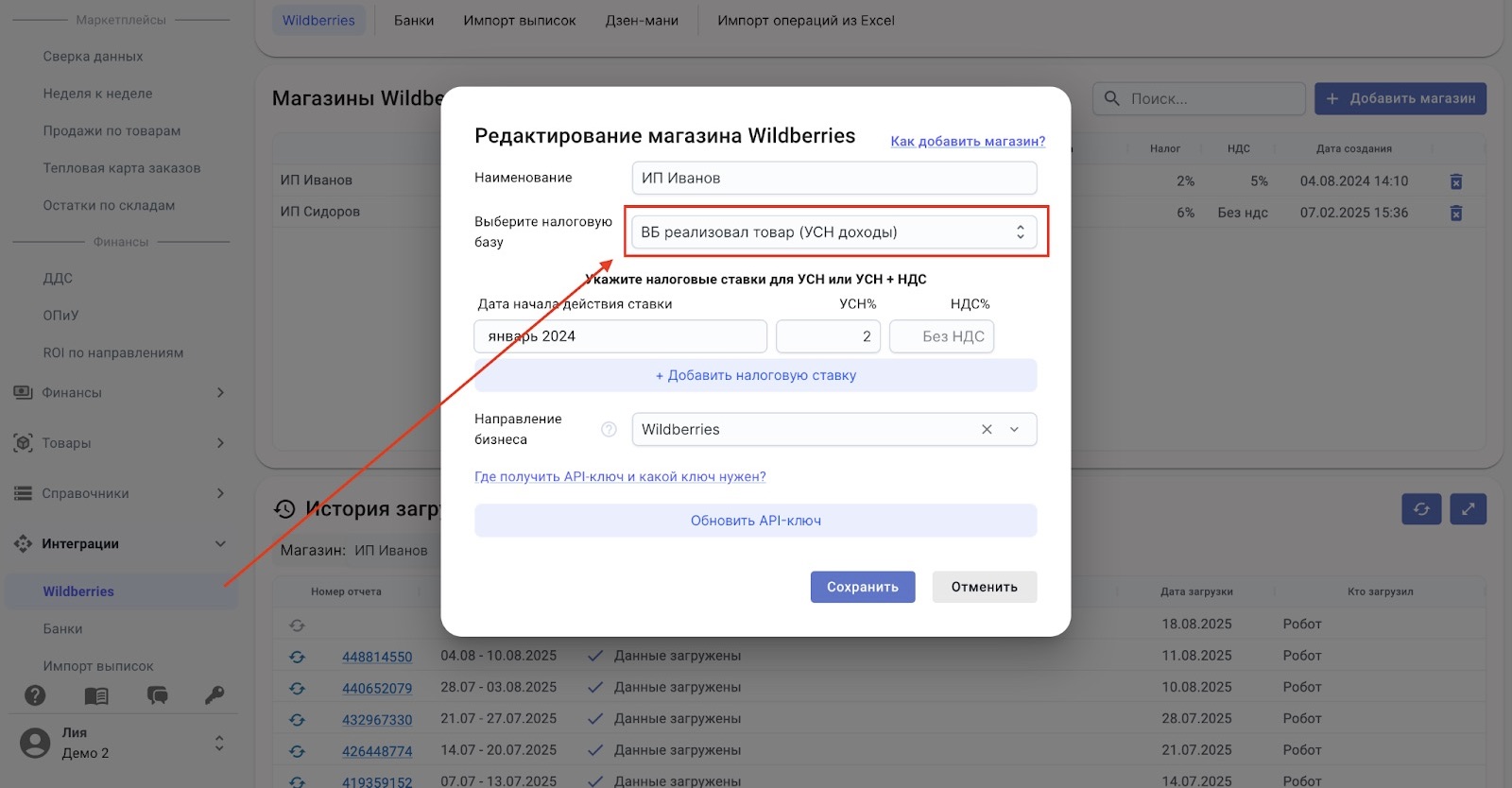Open Продажи по товарам report

coord(112,131)
